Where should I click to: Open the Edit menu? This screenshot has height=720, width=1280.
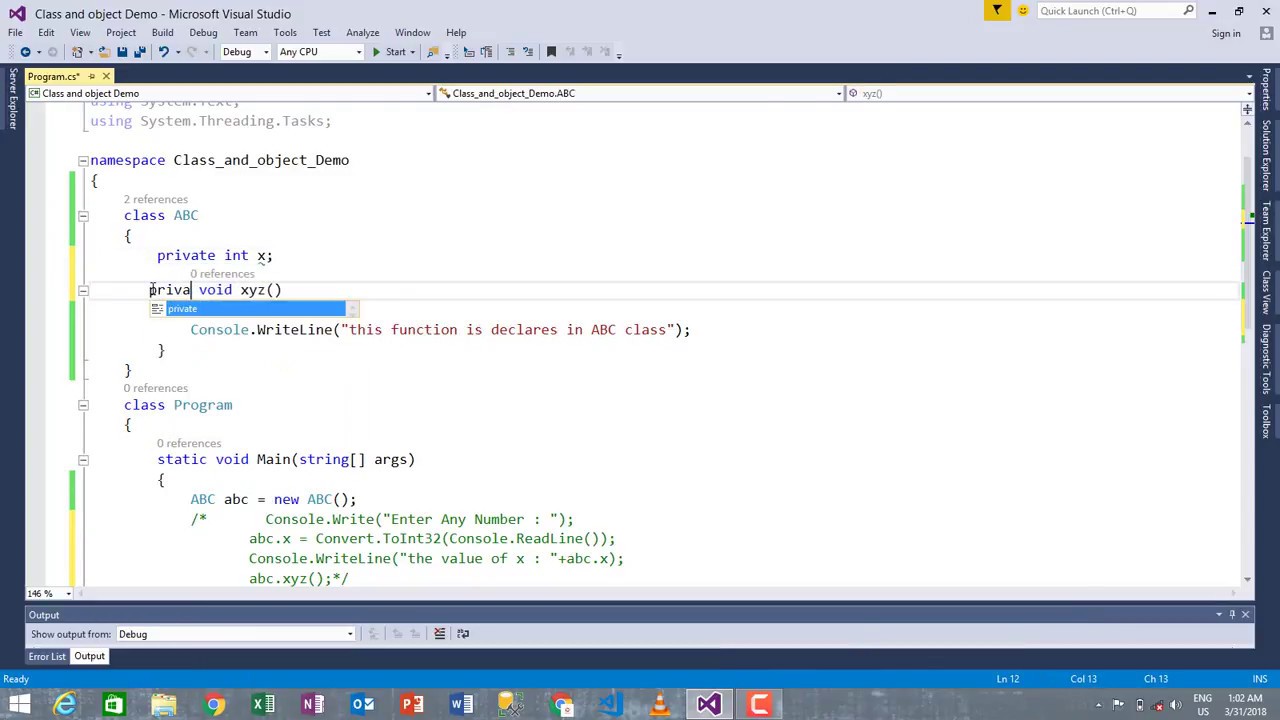tap(46, 32)
